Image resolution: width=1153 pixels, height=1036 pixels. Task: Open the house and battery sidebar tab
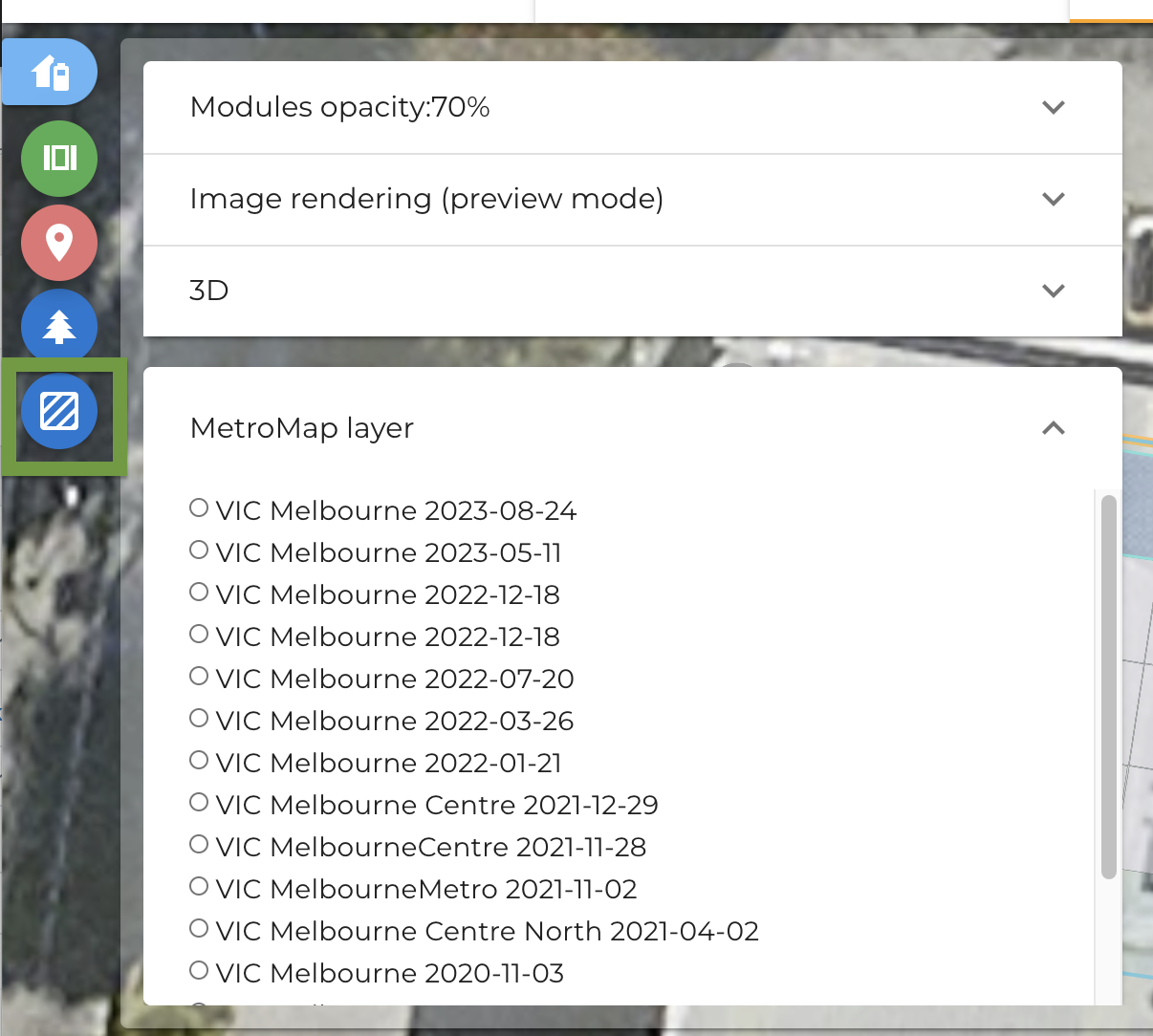click(x=50, y=72)
